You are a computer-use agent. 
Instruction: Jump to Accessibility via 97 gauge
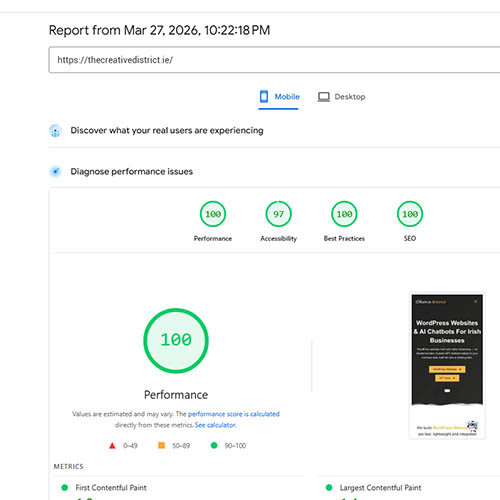pos(278,214)
